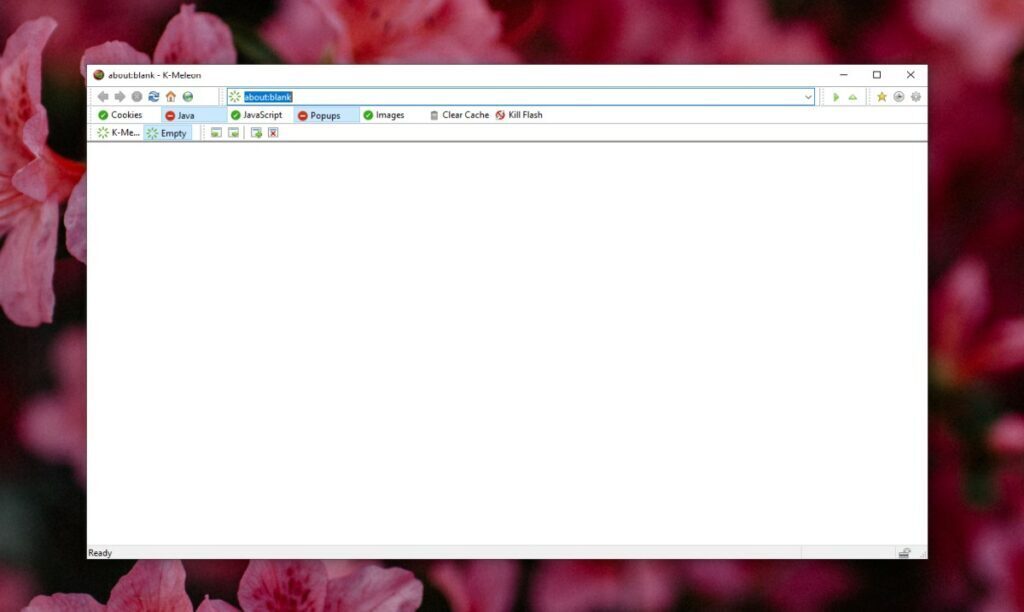
Task: Click the Kill Flash button
Action: click(521, 115)
